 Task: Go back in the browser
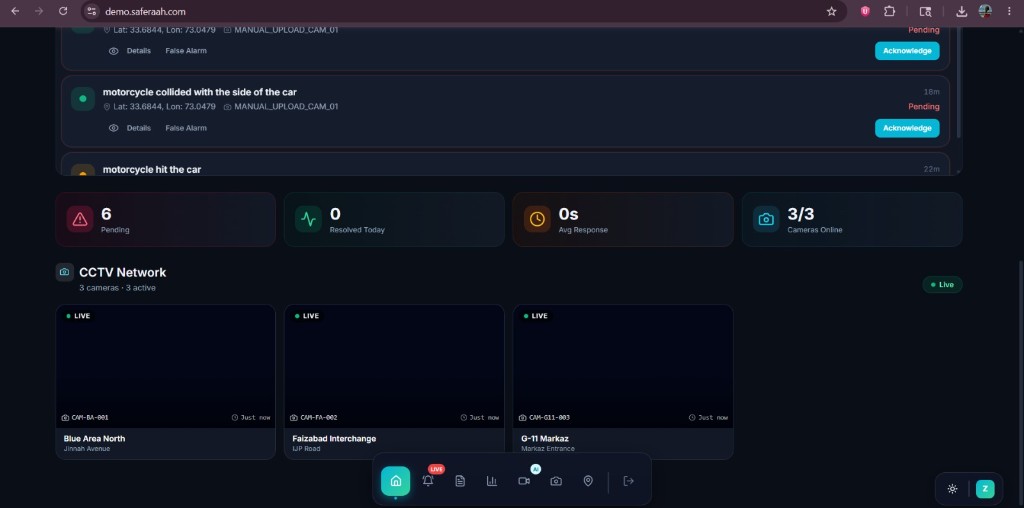coord(15,11)
